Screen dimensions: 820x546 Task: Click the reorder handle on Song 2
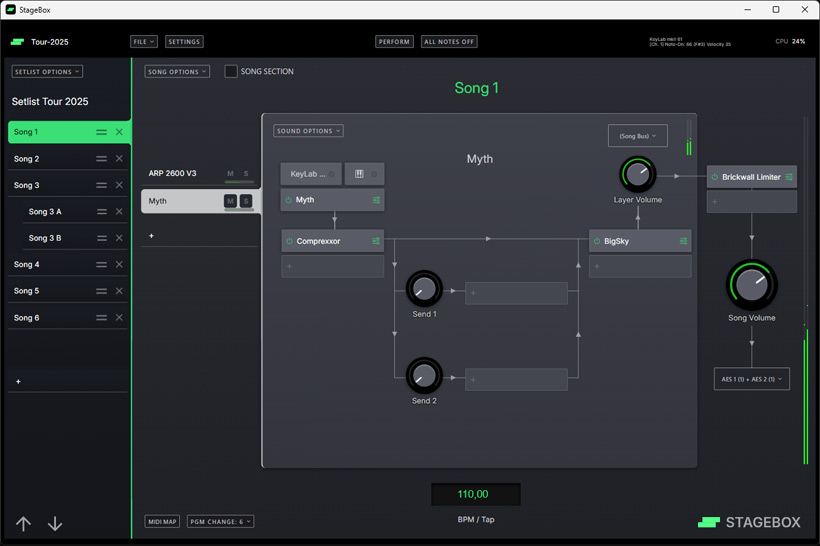point(101,158)
